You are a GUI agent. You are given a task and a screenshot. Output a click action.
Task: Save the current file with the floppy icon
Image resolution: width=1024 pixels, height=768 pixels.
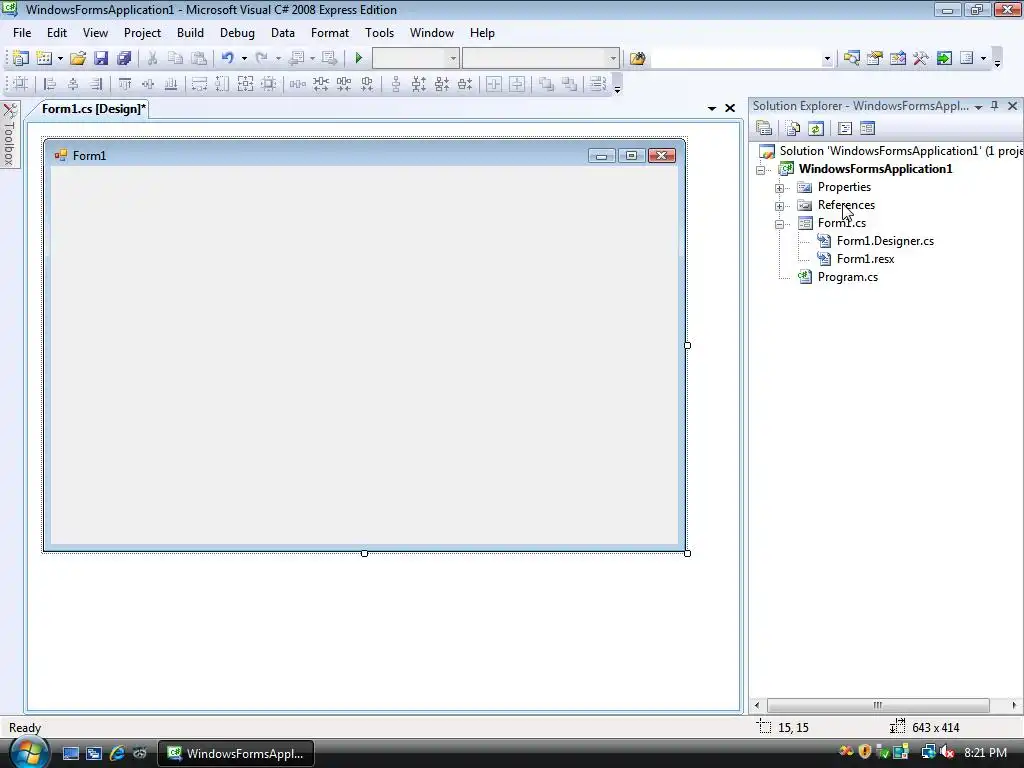click(101, 58)
